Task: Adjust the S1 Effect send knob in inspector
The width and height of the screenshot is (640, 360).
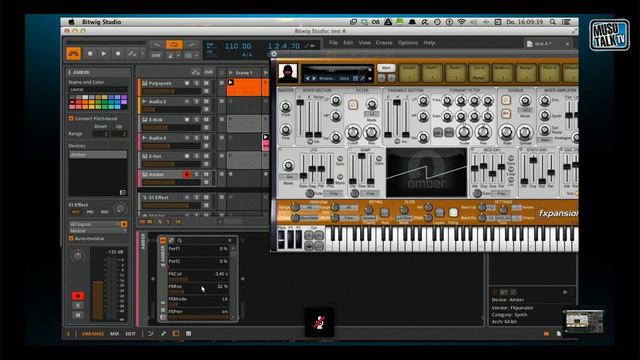Action: tap(120, 209)
